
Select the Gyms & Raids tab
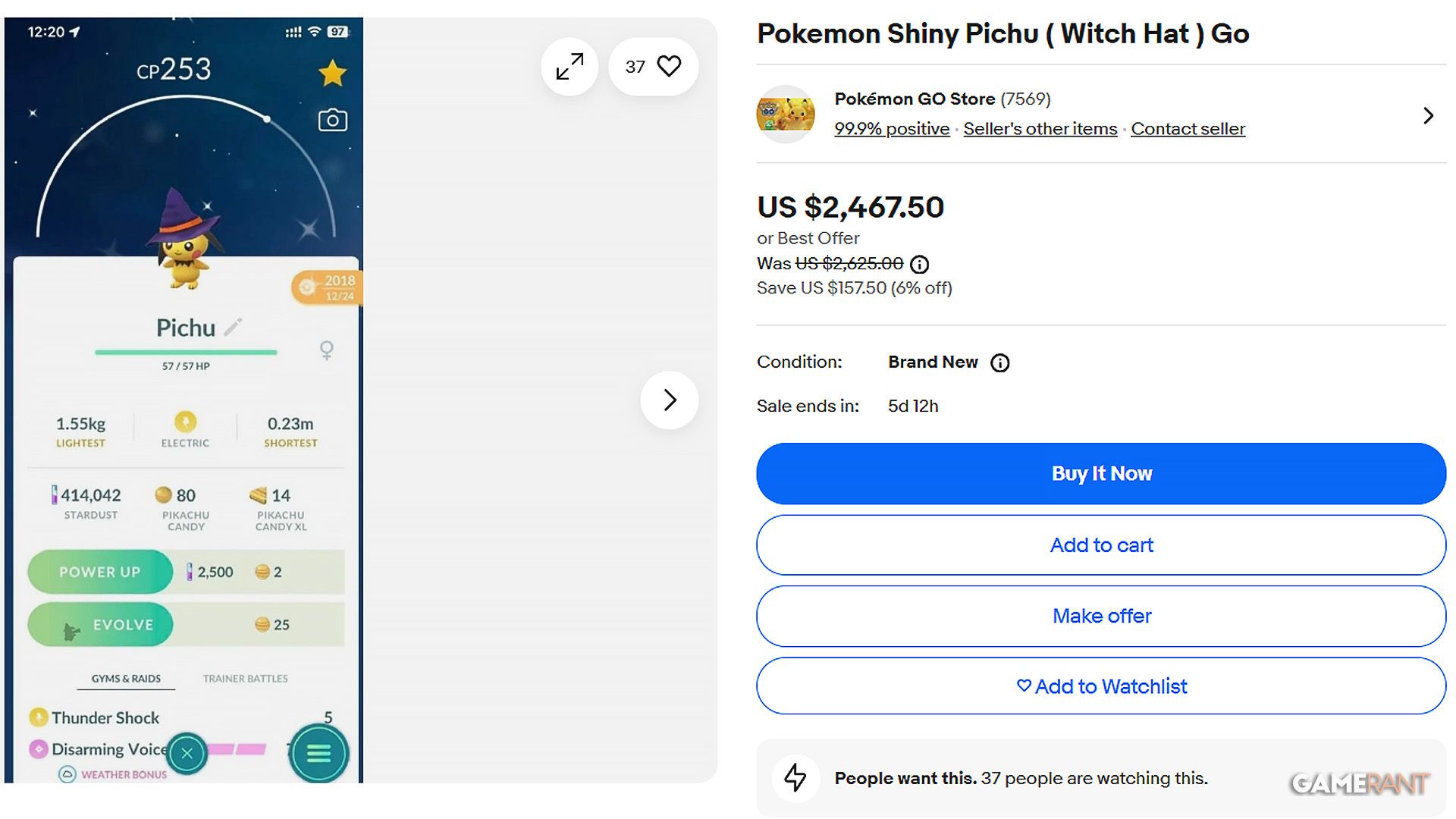click(x=126, y=679)
